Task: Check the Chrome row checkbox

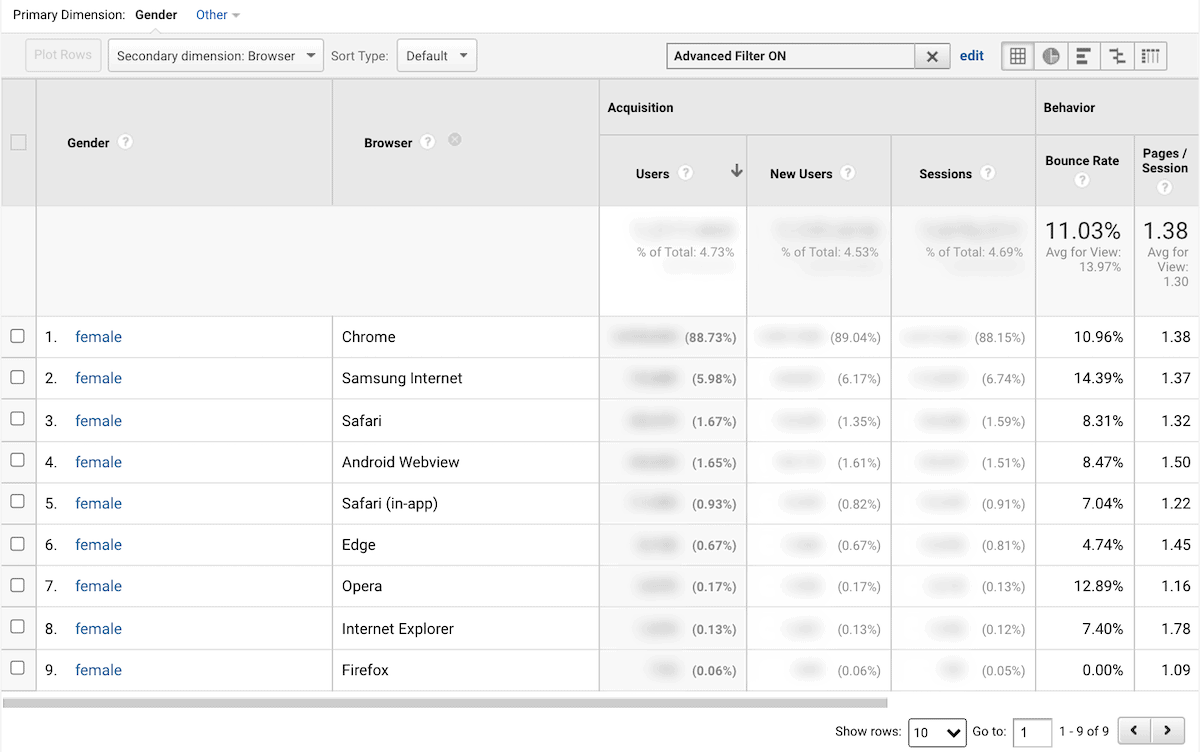Action: coord(18,336)
